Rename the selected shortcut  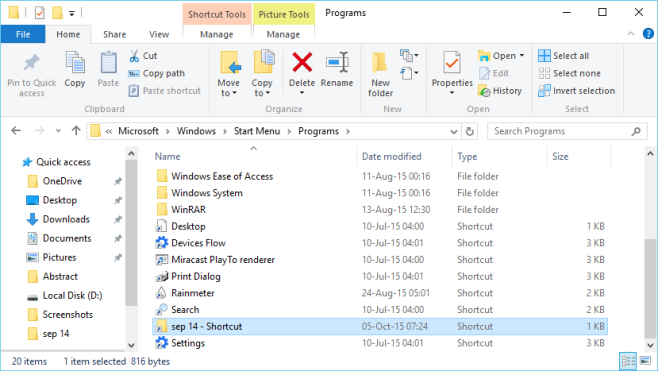(337, 69)
